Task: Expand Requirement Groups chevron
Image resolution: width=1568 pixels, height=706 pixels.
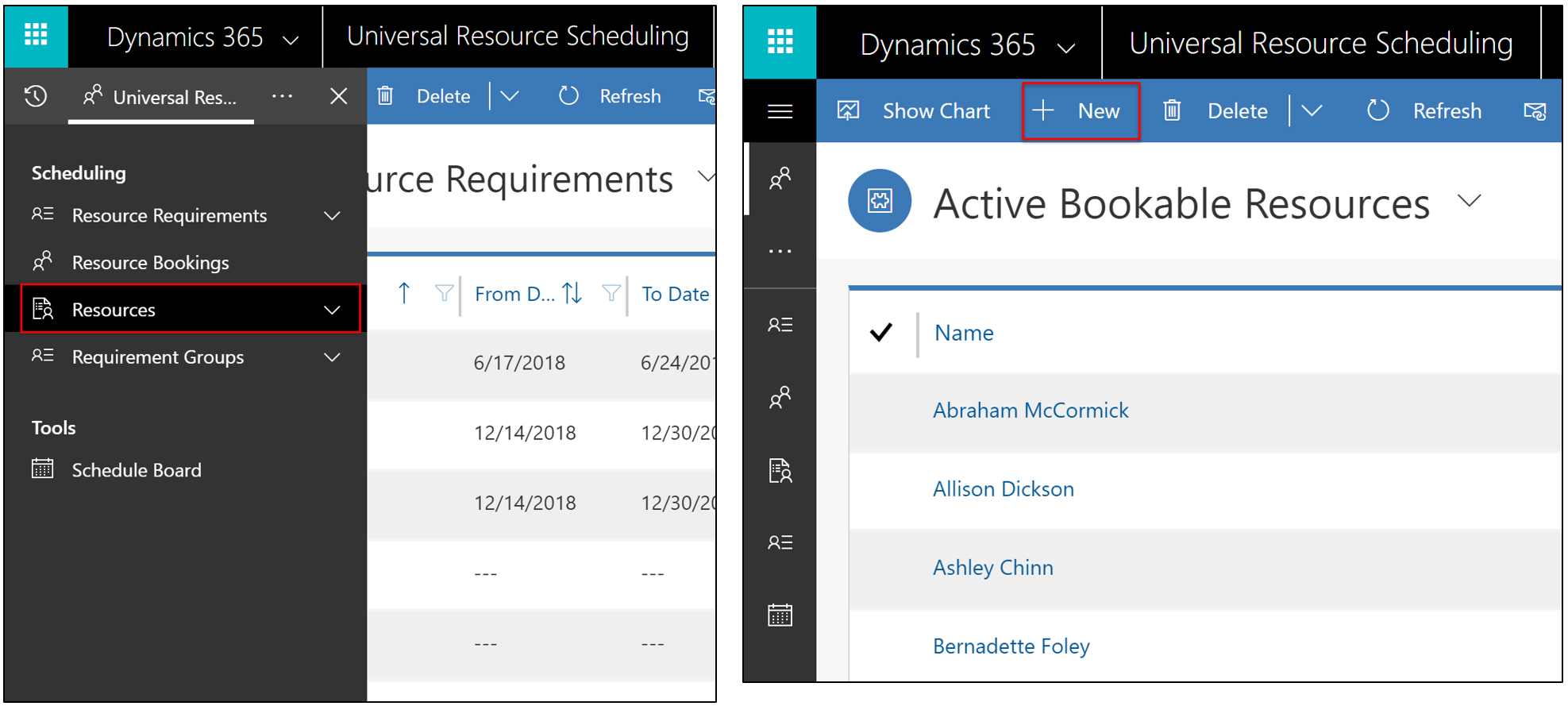Action: (x=332, y=357)
